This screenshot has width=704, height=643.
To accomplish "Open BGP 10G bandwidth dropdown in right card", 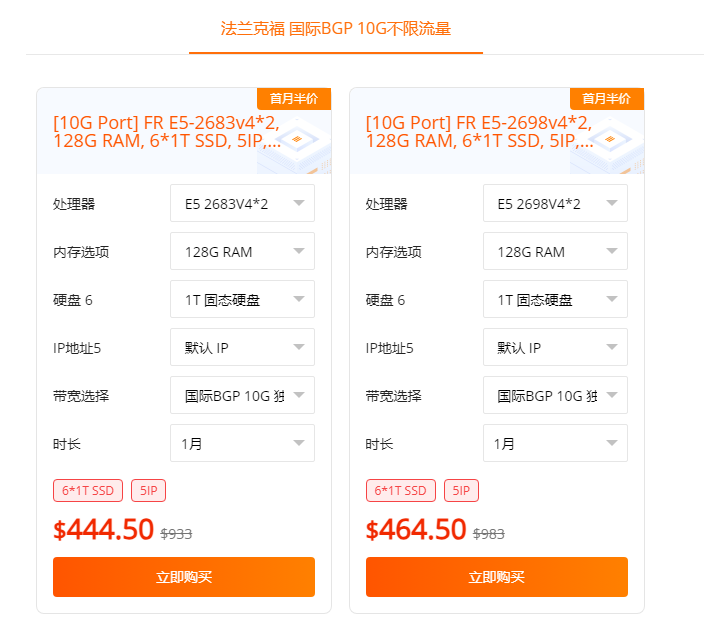I will coord(555,396).
